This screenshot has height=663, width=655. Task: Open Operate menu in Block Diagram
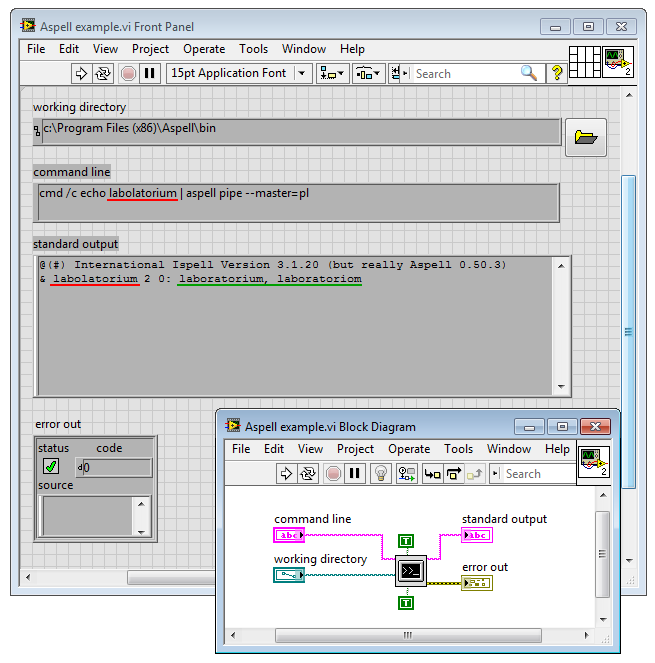click(x=409, y=449)
